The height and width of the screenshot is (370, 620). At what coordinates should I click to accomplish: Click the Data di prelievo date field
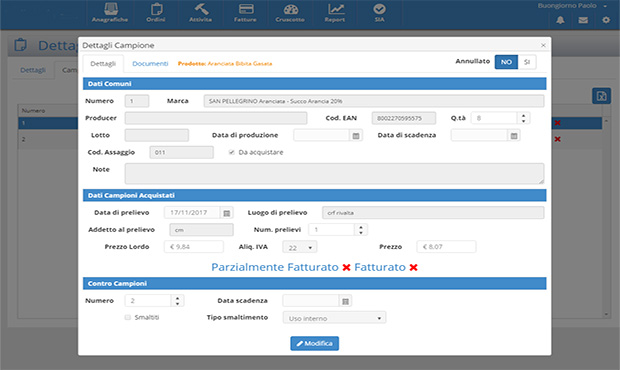[192, 213]
